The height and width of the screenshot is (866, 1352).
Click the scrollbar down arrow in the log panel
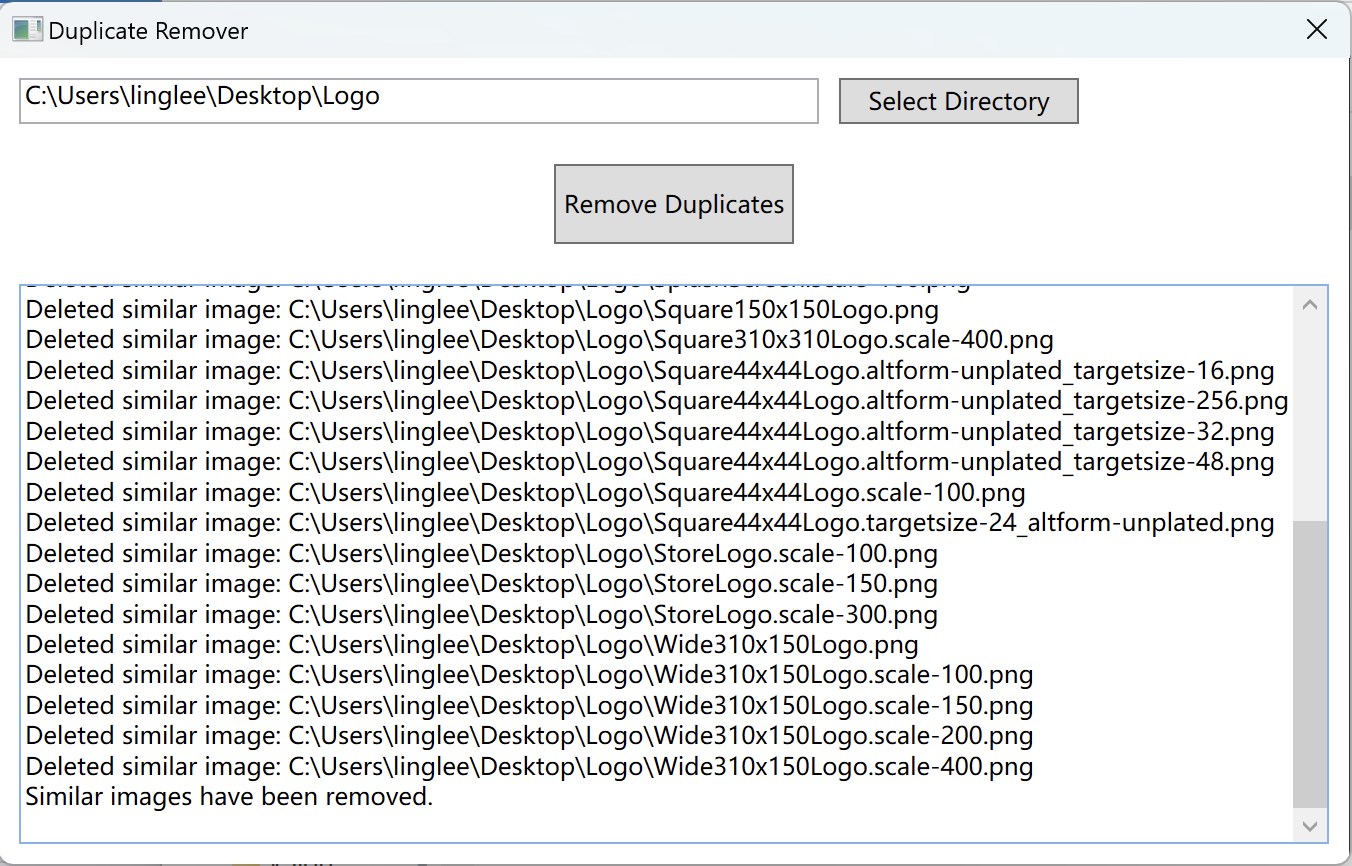(1310, 826)
